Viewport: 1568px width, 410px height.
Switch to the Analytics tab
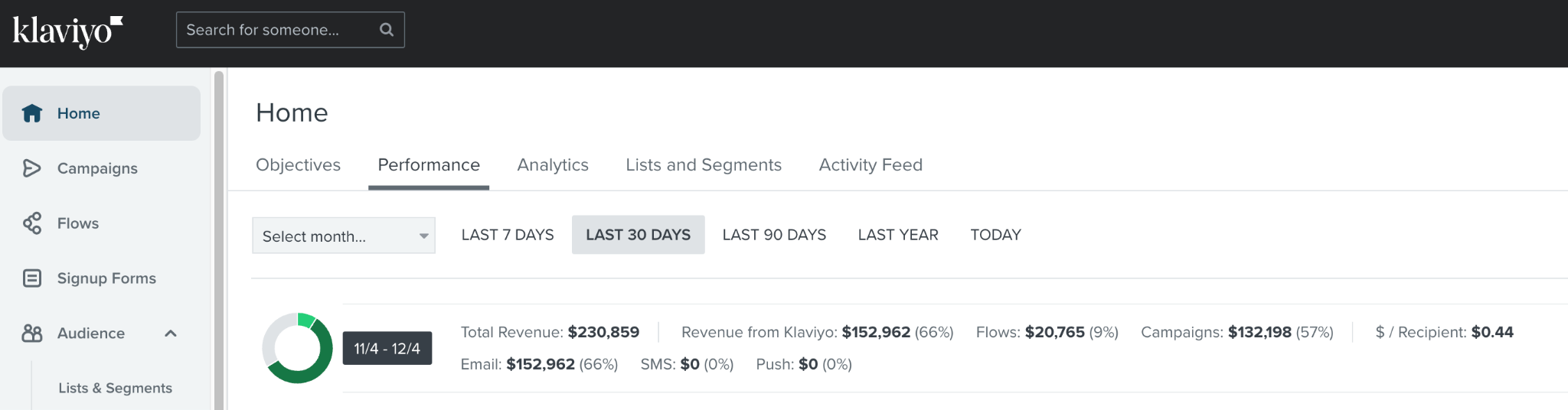coord(553,165)
